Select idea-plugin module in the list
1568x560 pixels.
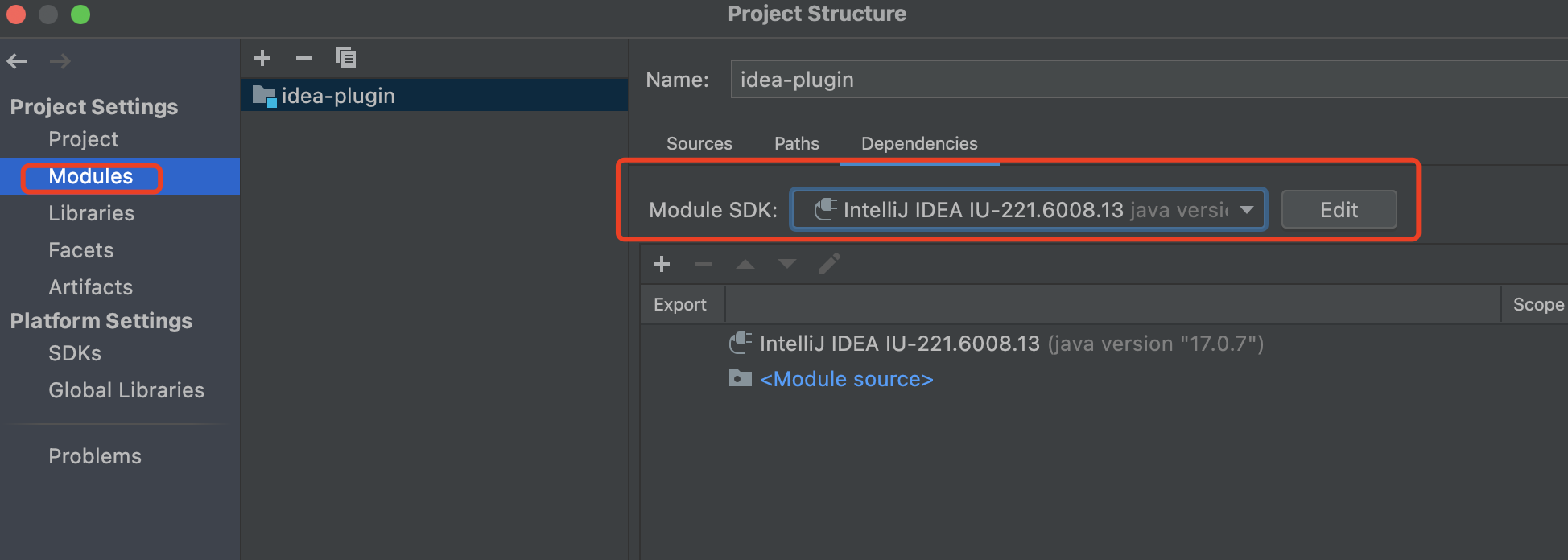338,96
